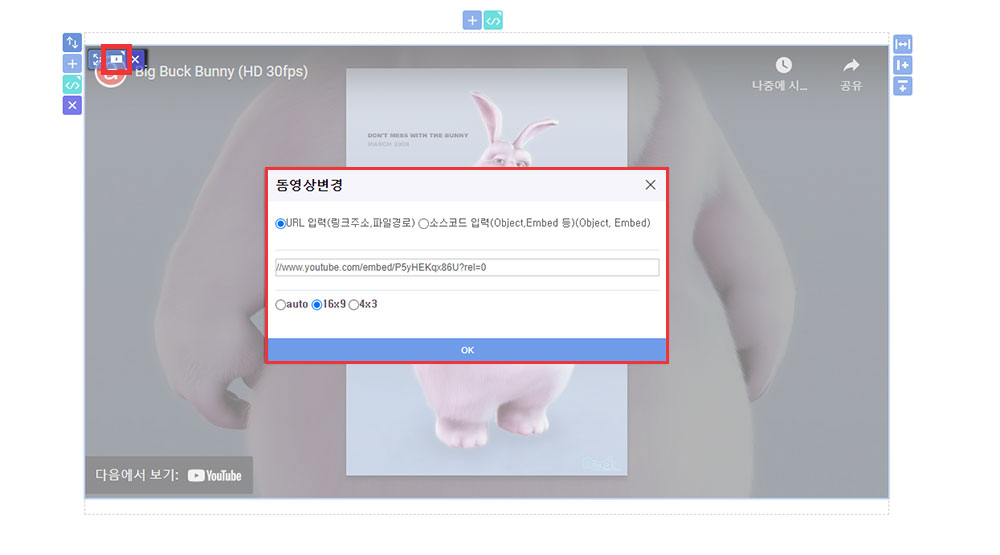Select the 16x9 aspect ratio option
The image size is (1000, 555).
click(x=317, y=304)
